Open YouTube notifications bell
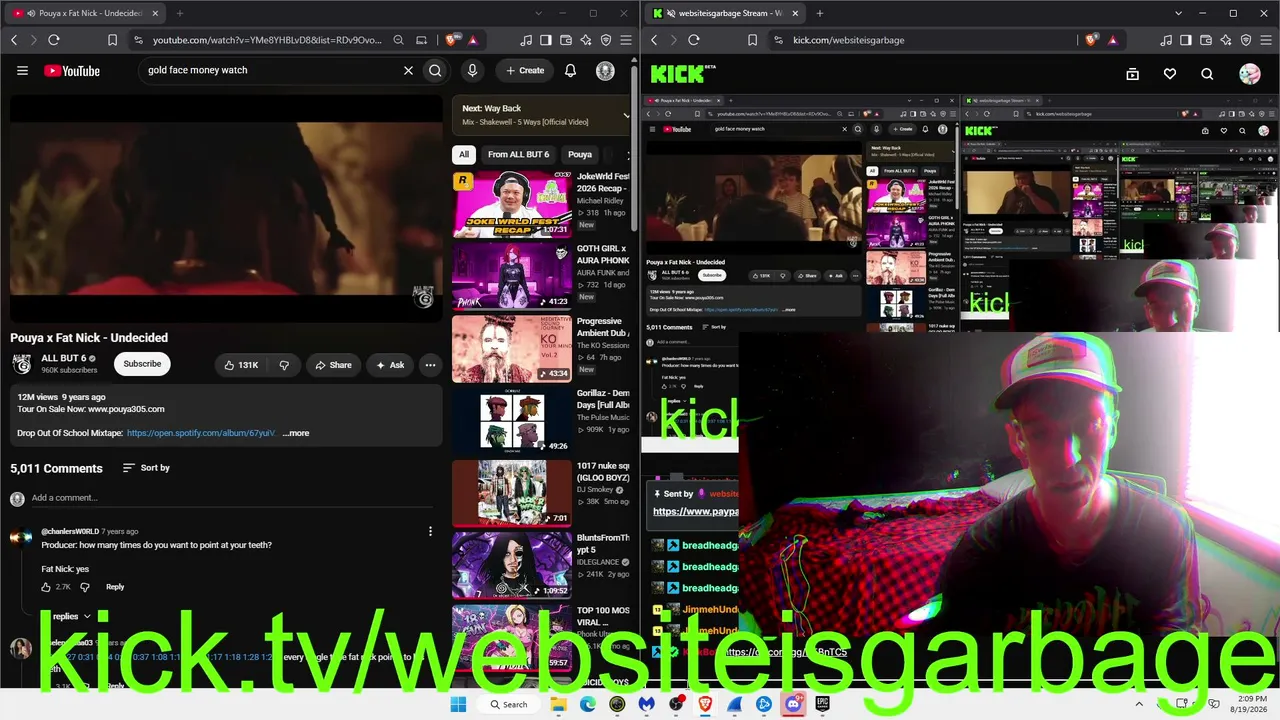 pos(570,71)
